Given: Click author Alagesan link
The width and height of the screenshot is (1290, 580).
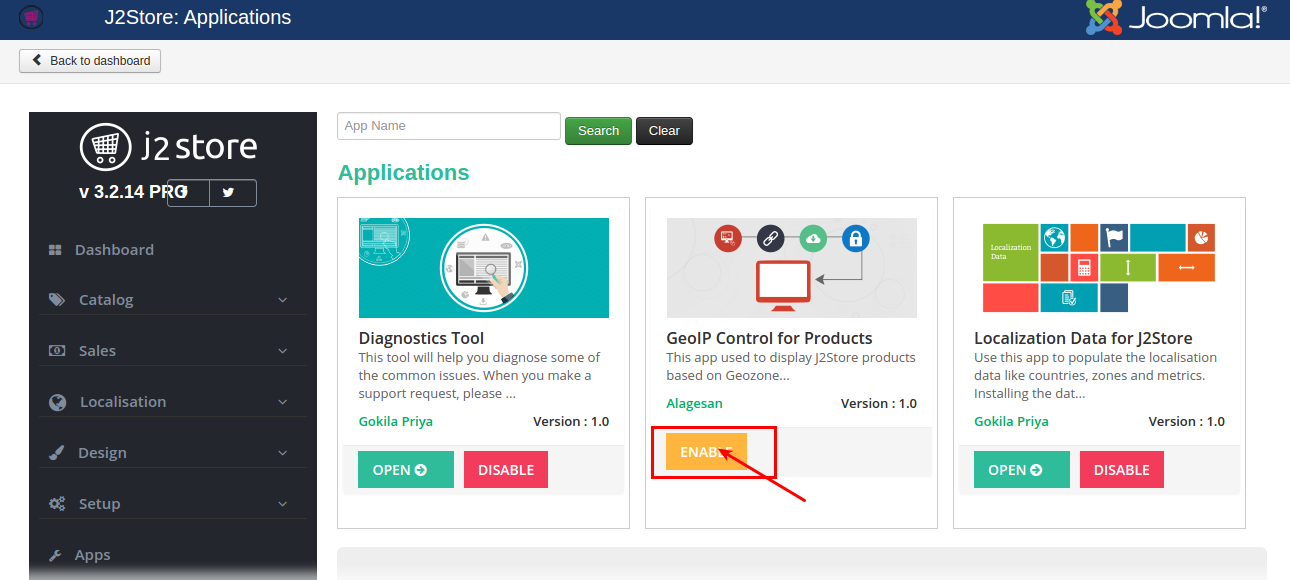Looking at the screenshot, I should click(695, 403).
